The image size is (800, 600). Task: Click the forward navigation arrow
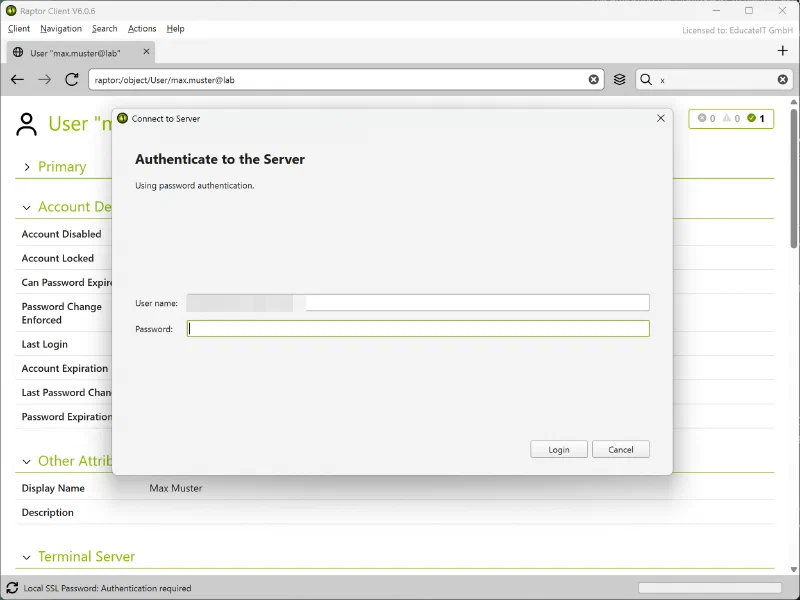point(44,80)
